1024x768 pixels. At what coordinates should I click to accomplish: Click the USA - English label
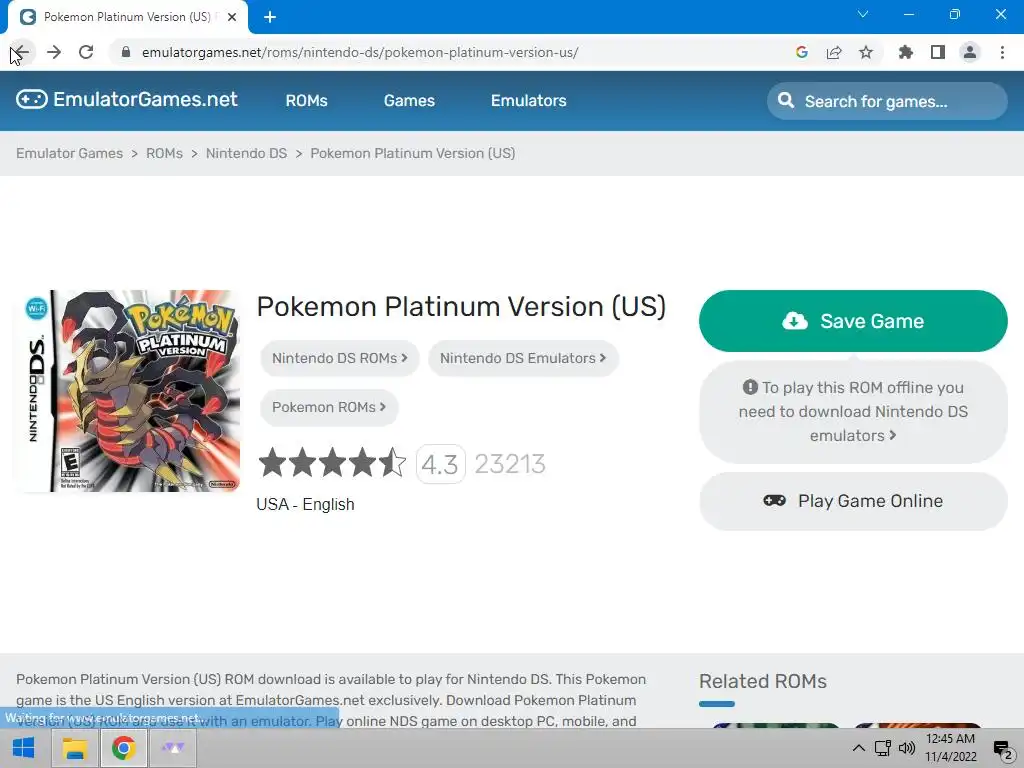pos(305,505)
